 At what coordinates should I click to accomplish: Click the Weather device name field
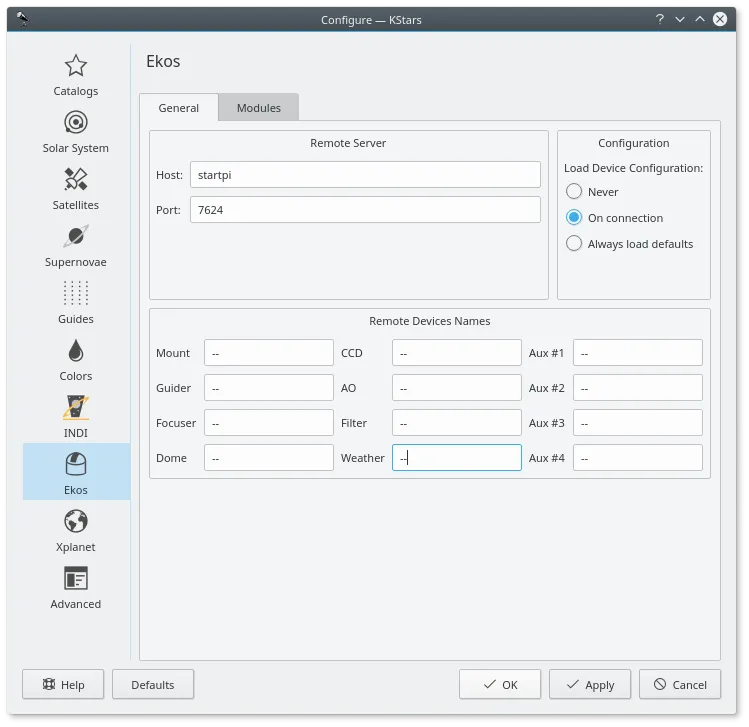click(x=457, y=458)
